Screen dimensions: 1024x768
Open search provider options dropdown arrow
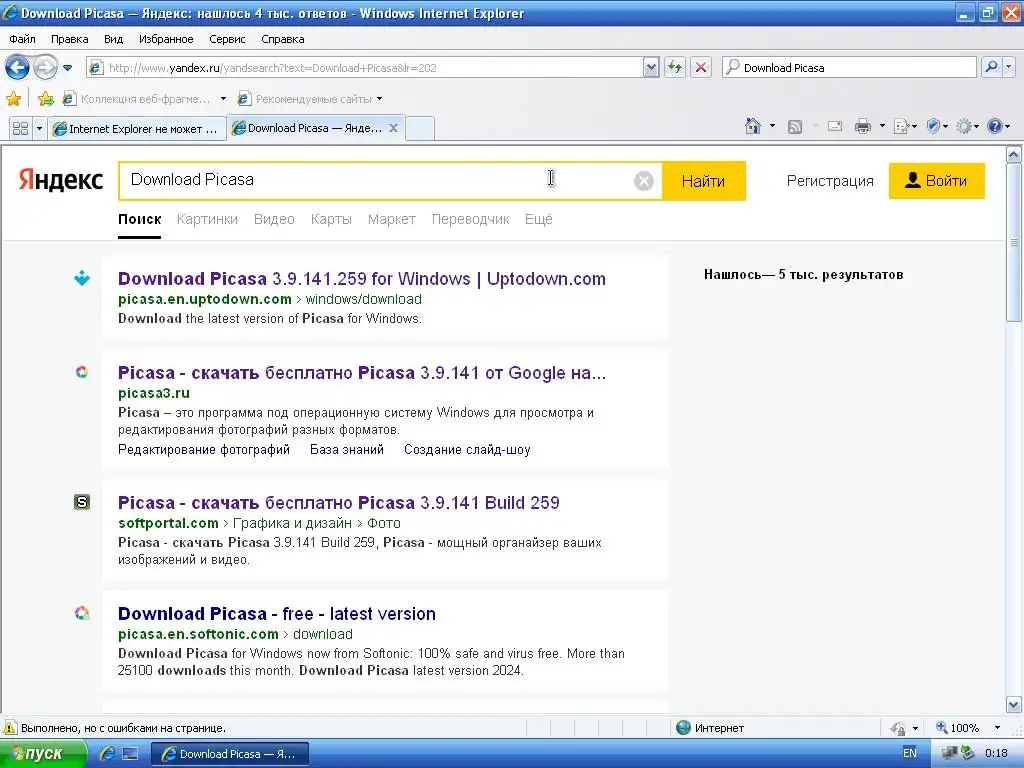tap(1008, 67)
